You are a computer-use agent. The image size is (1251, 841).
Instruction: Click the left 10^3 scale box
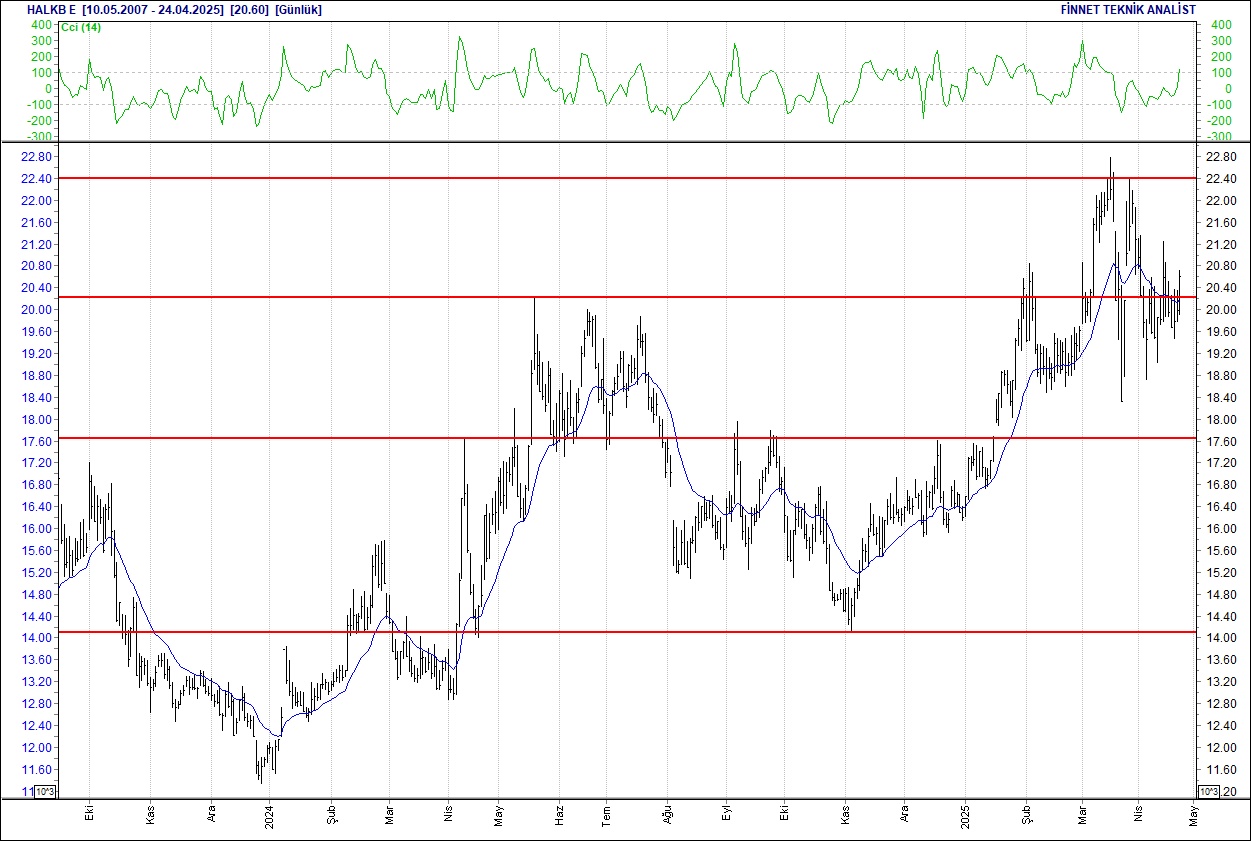(x=45, y=792)
